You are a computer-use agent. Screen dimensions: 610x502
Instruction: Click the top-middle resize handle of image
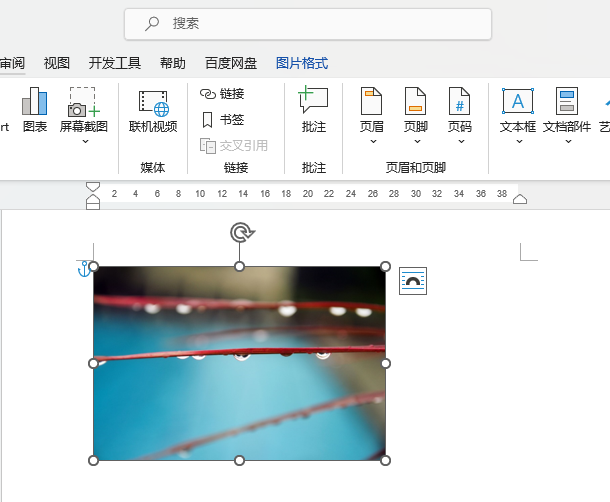click(240, 267)
